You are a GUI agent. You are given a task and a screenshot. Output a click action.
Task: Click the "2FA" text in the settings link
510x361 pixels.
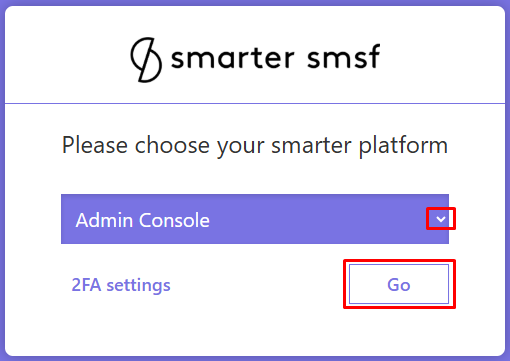(x=86, y=285)
